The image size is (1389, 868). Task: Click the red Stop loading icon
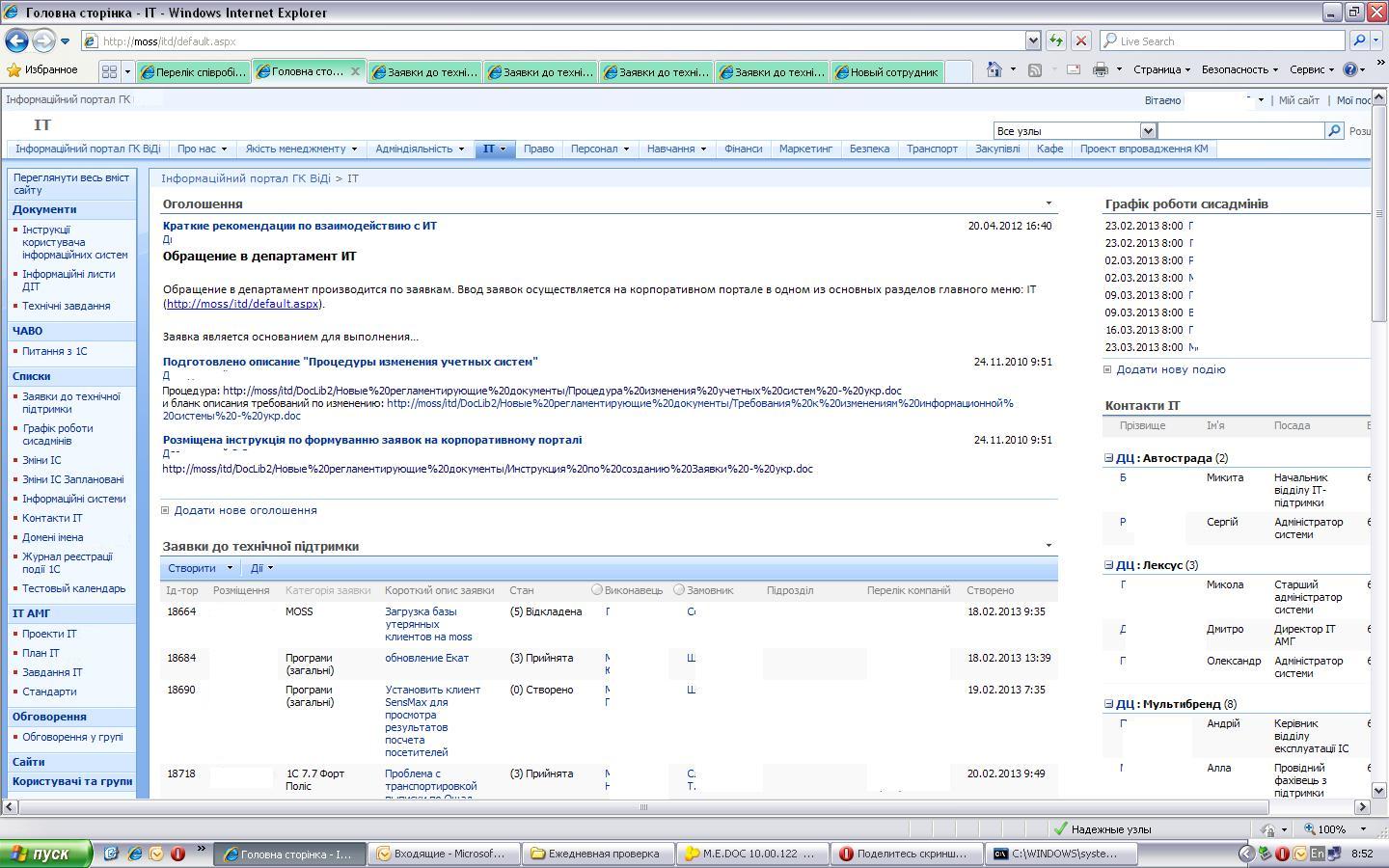(x=1081, y=41)
